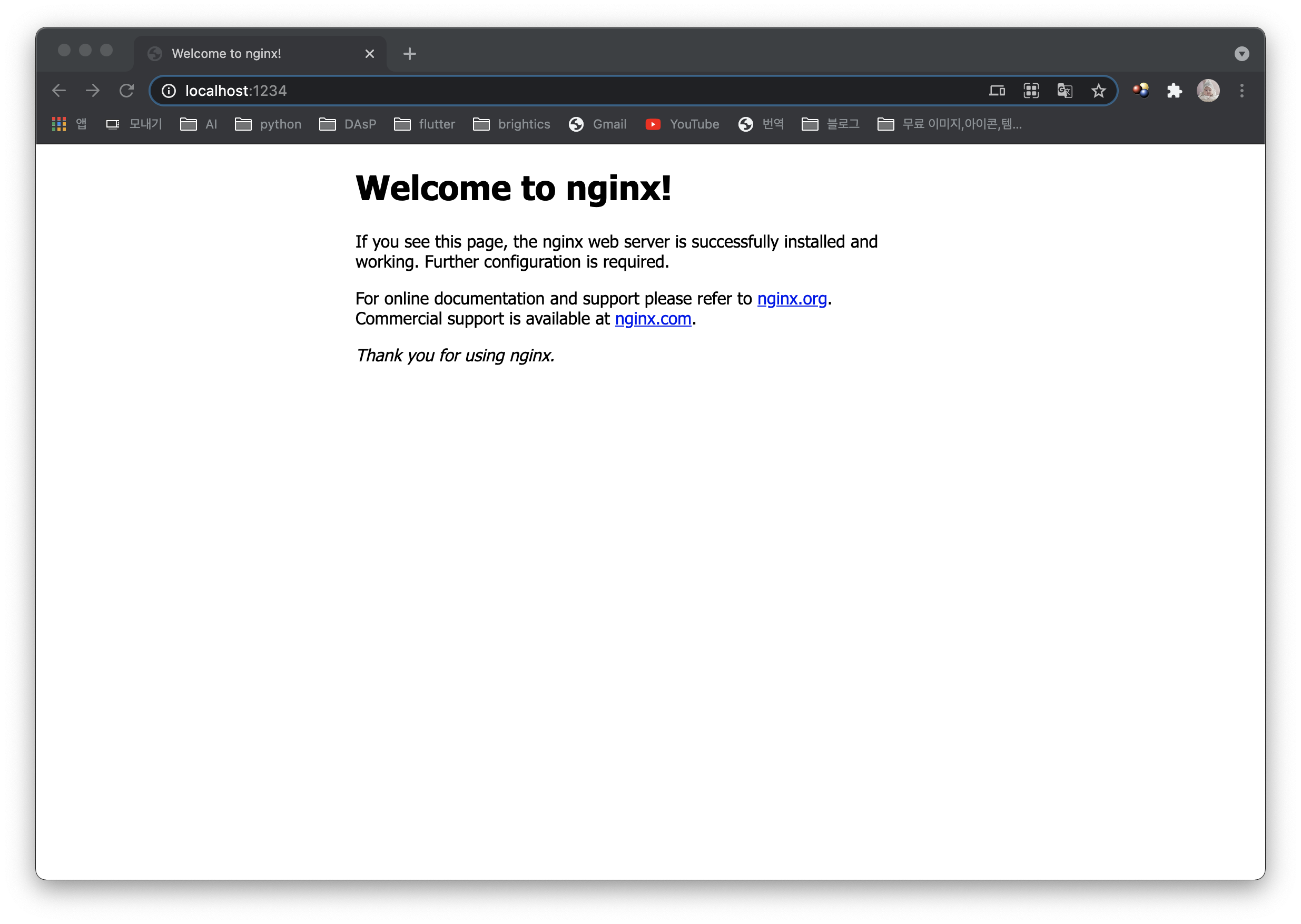Open the flutter bookmarks folder
Image resolution: width=1301 pixels, height=924 pixels.
[x=425, y=124]
